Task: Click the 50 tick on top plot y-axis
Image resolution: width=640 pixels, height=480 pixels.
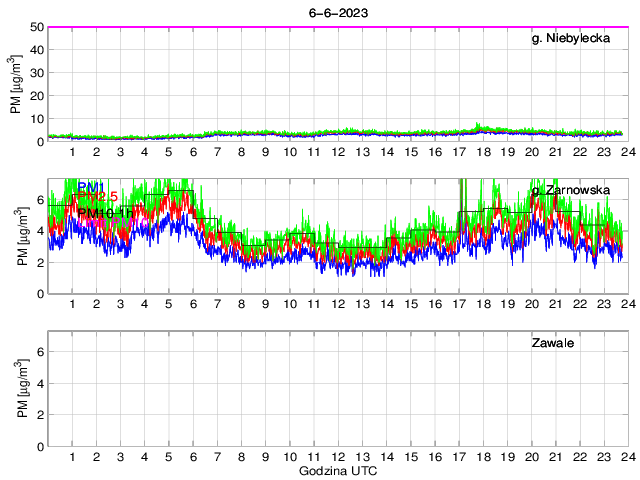Action: click(35, 27)
